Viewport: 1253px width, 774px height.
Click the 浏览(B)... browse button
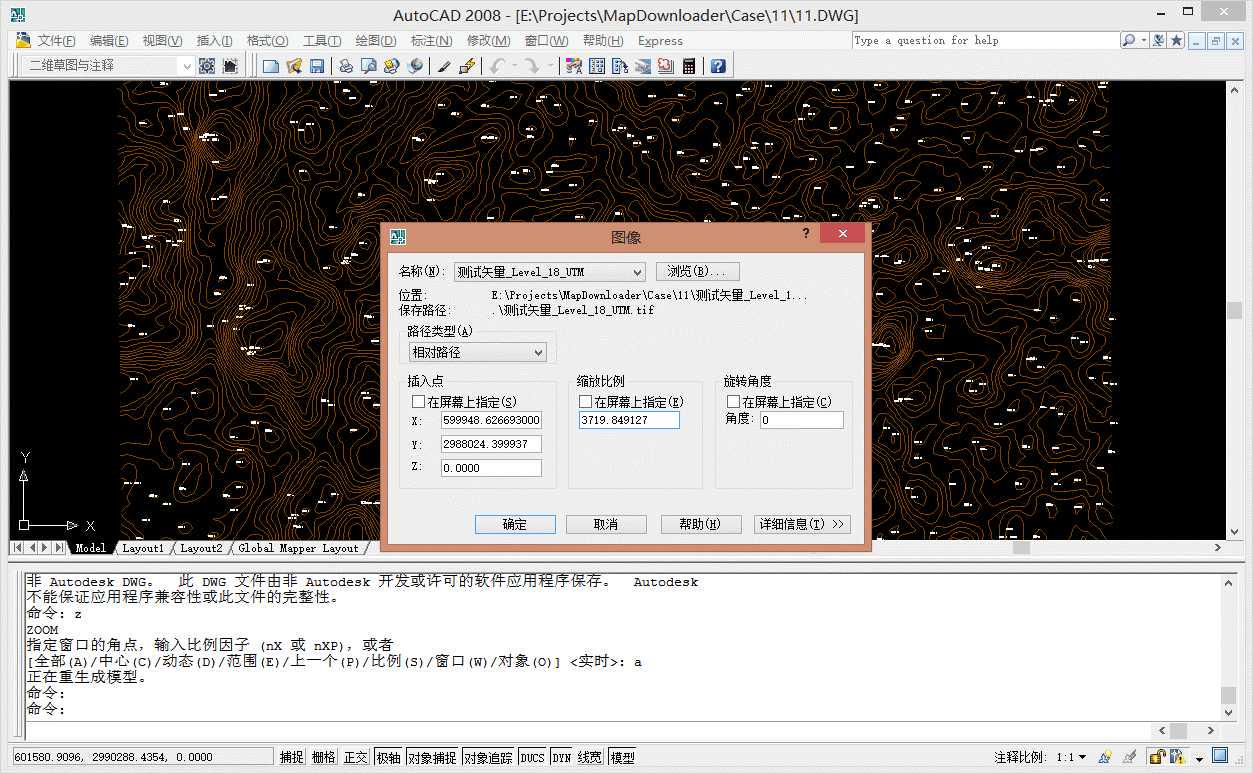pos(697,272)
